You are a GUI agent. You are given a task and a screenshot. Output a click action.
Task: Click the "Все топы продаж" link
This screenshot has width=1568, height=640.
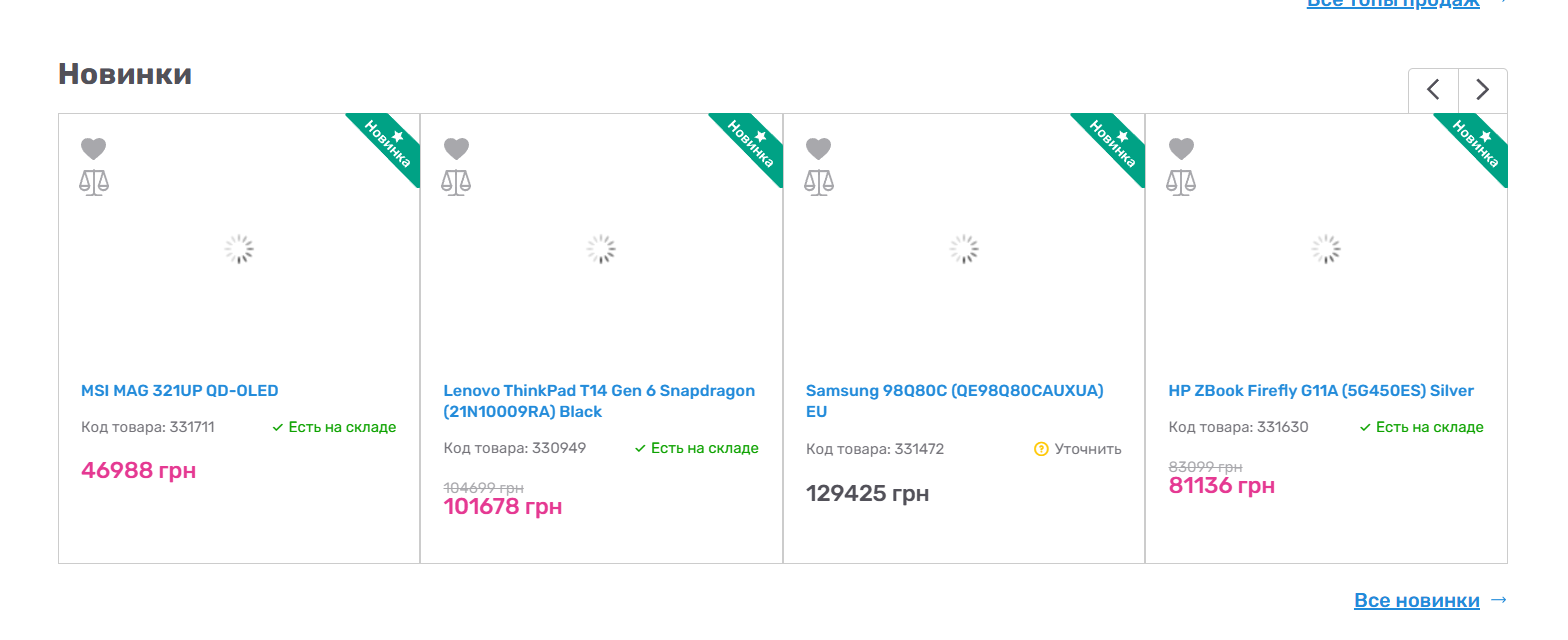[x=1393, y=4]
